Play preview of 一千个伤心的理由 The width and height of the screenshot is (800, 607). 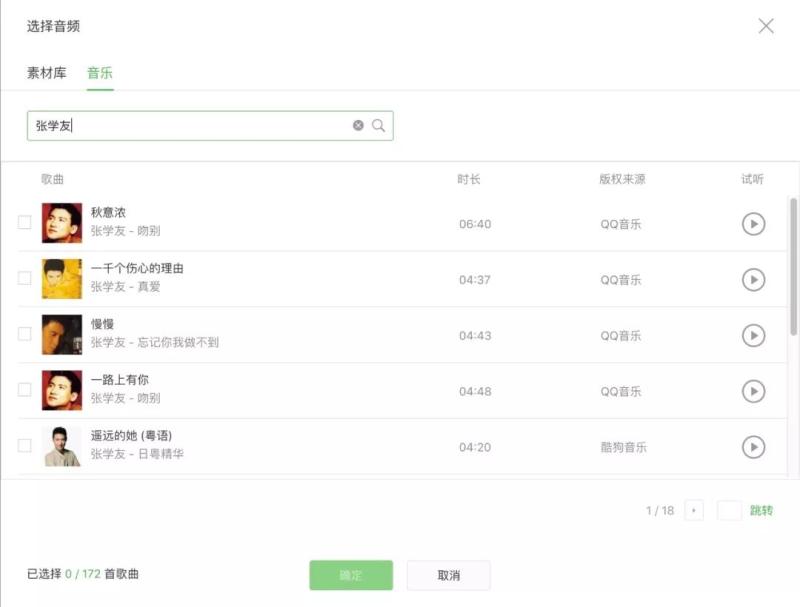tap(753, 280)
